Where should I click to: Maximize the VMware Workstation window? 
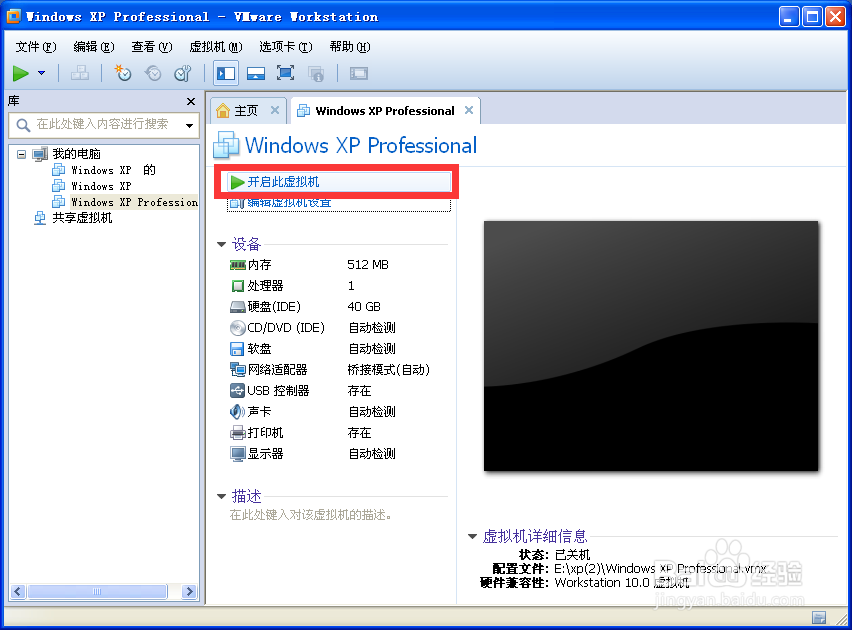point(812,17)
